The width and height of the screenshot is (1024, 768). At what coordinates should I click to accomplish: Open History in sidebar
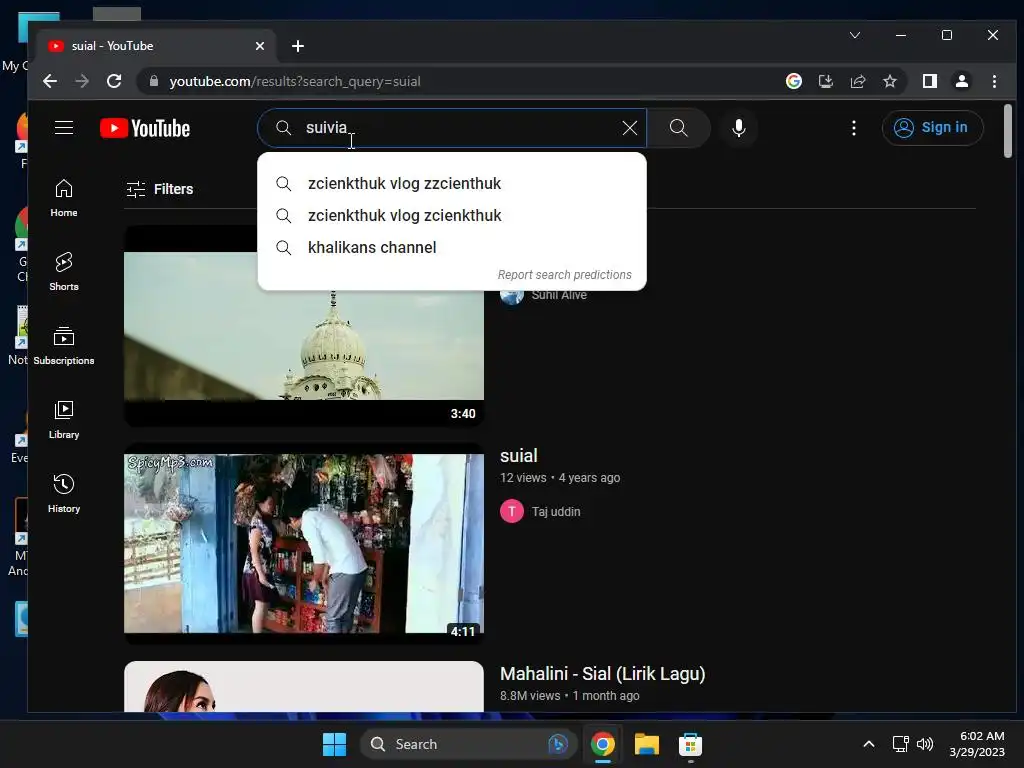pos(64,494)
